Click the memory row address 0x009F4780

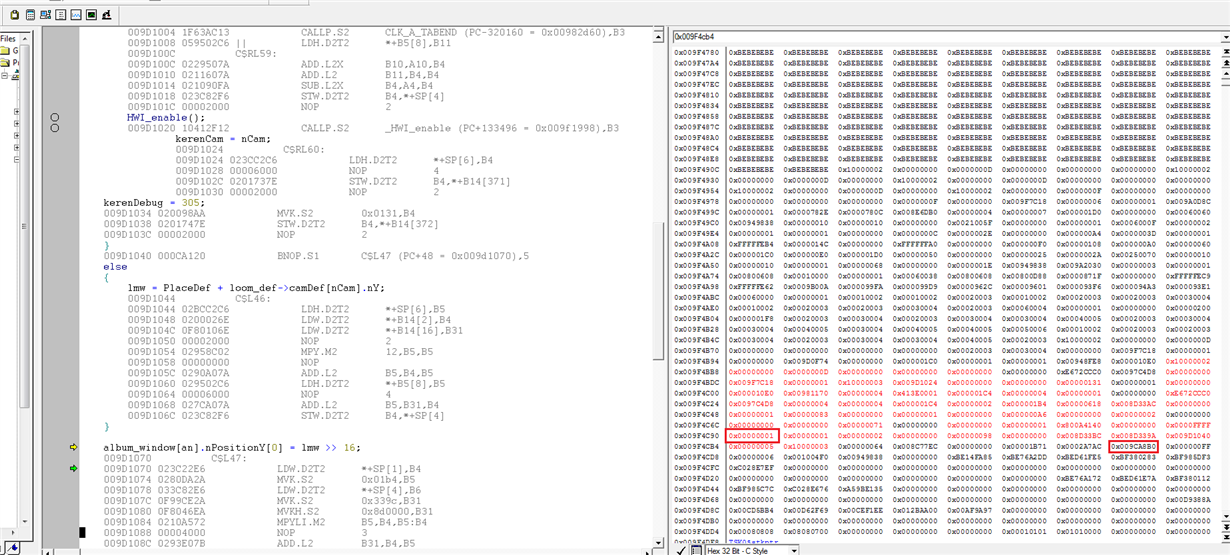(x=697, y=51)
